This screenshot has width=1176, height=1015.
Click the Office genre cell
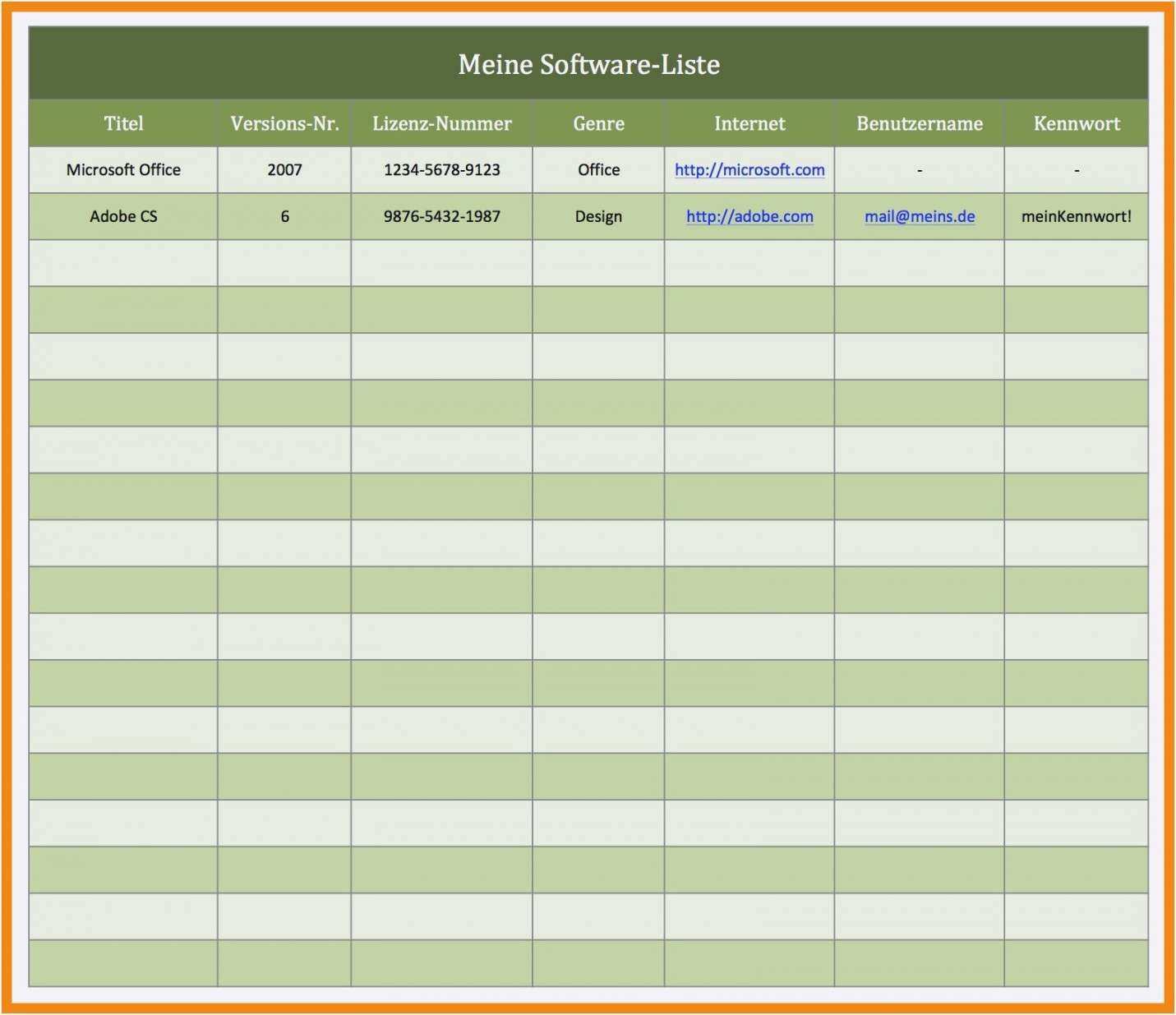point(598,170)
